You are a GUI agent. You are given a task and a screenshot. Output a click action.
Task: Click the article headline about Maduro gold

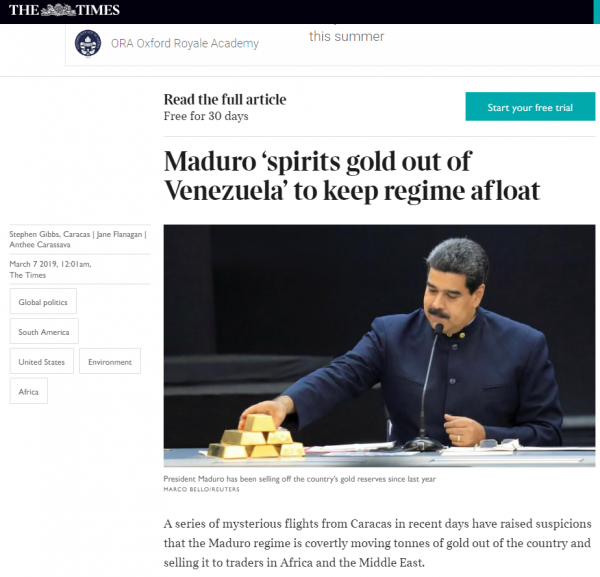click(352, 176)
